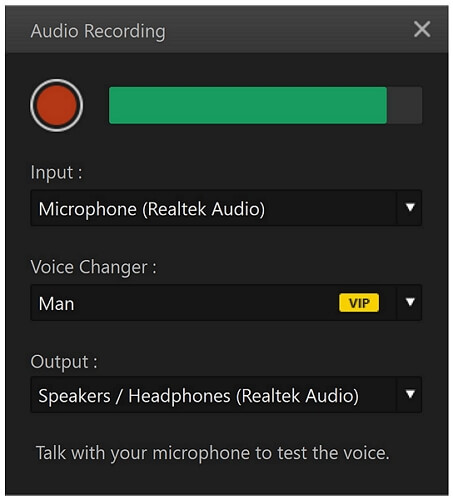The height and width of the screenshot is (500, 453).
Task: Click the Audio Recording title text
Action: (98, 31)
